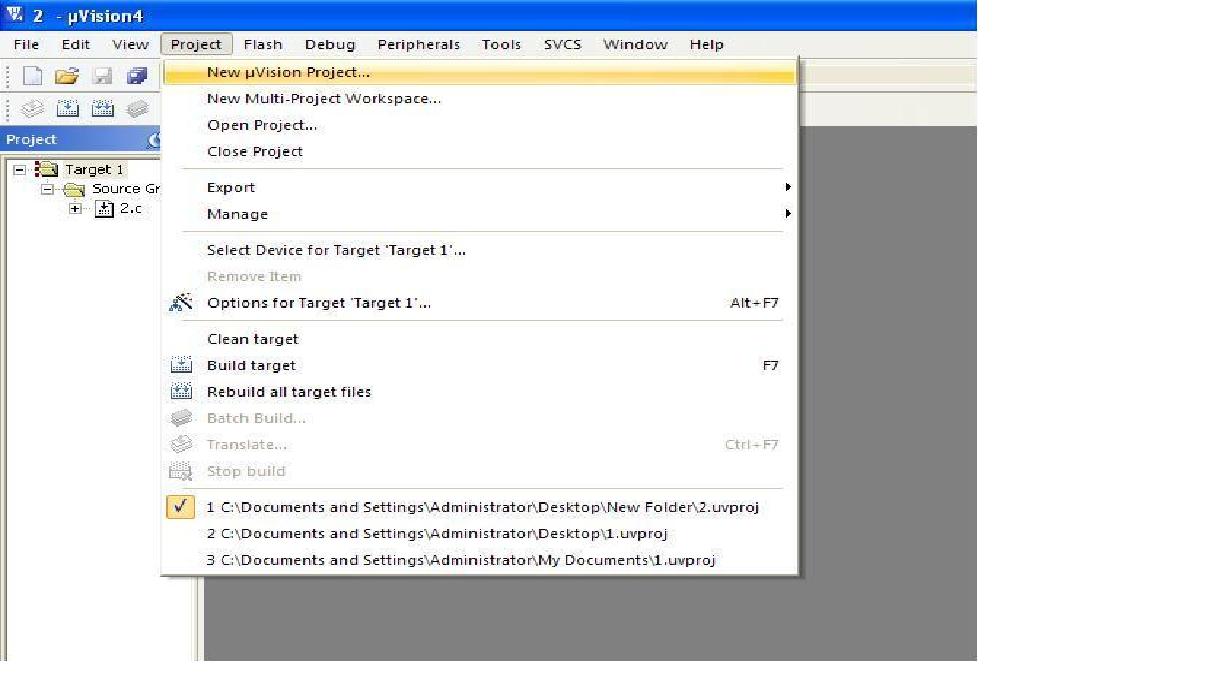Click the Build target menu icon

pos(181,366)
